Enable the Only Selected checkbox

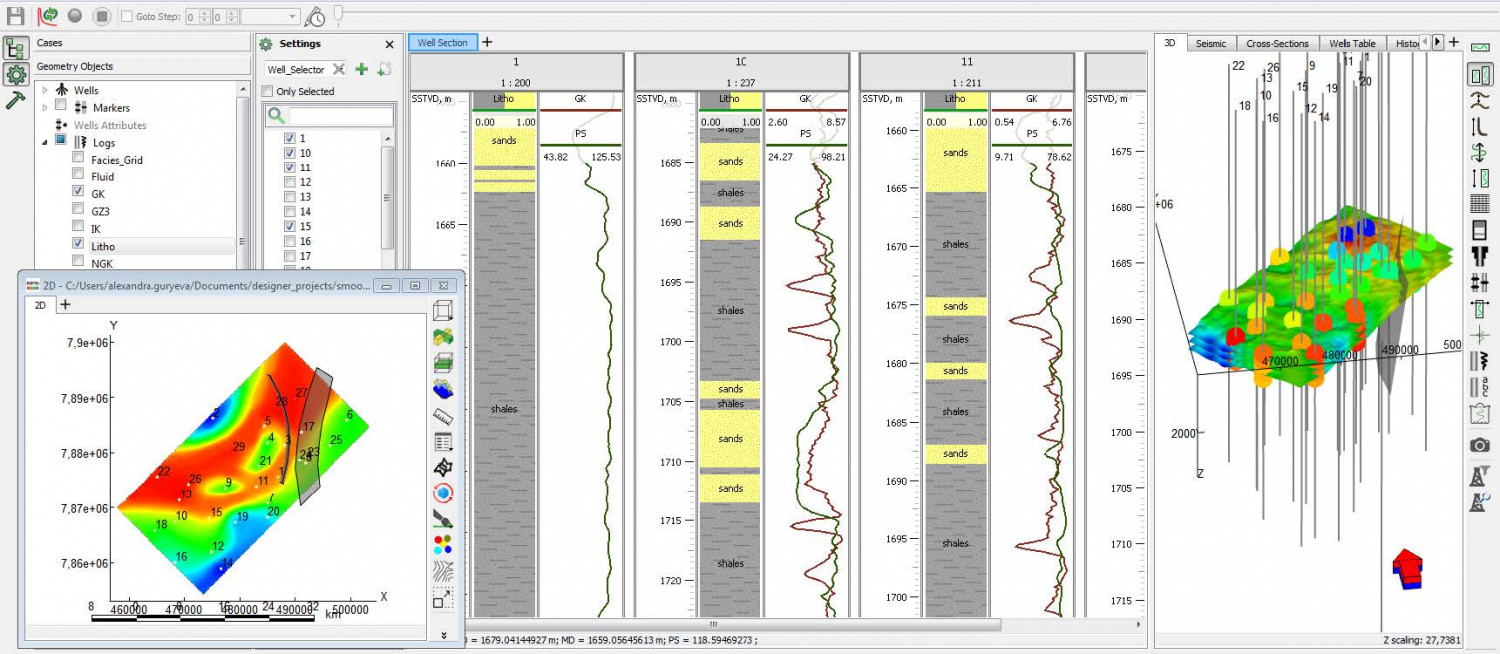[x=267, y=92]
